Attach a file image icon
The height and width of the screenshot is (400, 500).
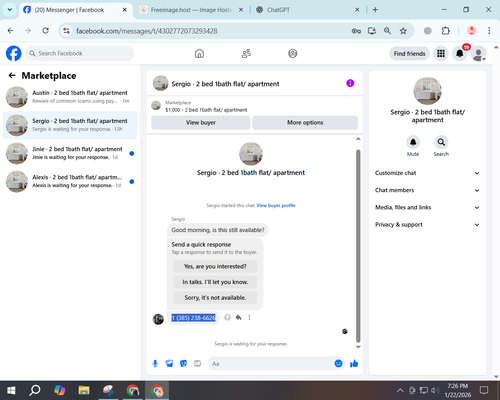(x=169, y=363)
